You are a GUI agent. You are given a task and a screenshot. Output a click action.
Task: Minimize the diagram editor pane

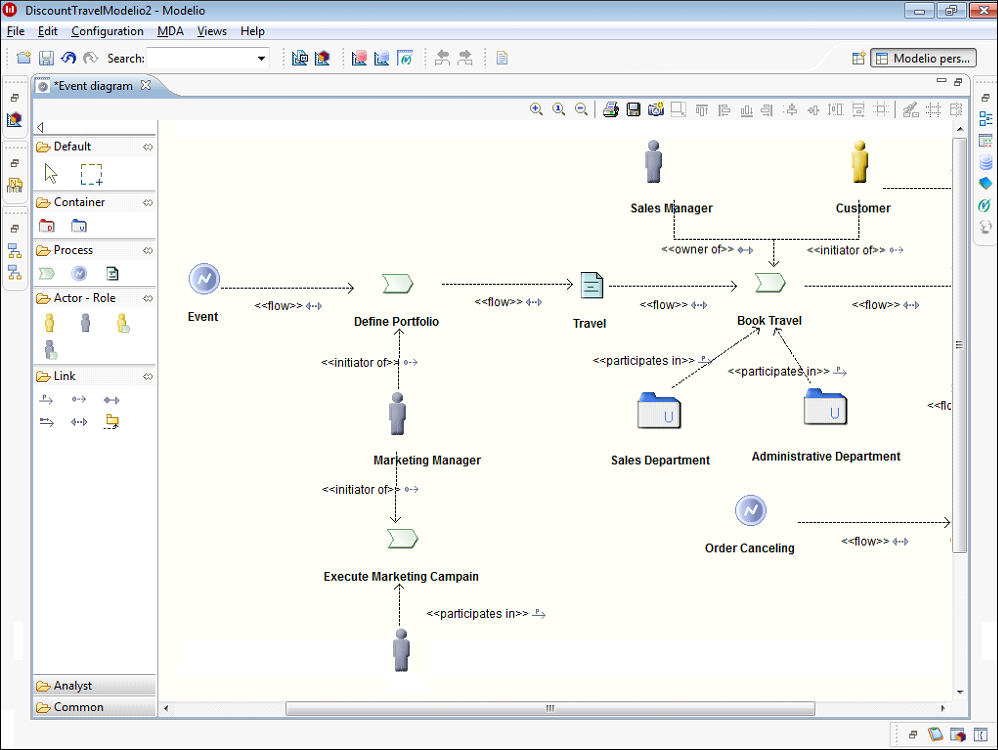coord(941,81)
